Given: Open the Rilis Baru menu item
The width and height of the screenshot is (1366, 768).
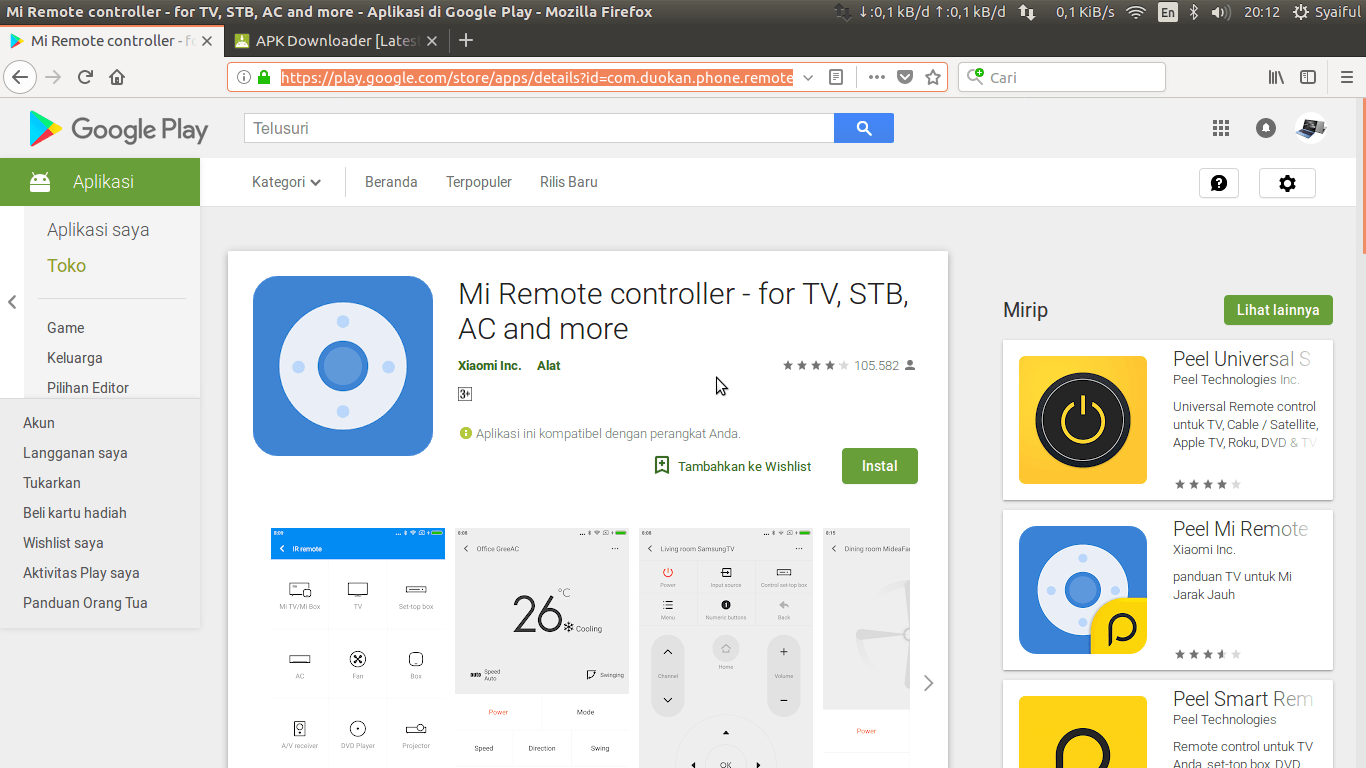Looking at the screenshot, I should (569, 182).
